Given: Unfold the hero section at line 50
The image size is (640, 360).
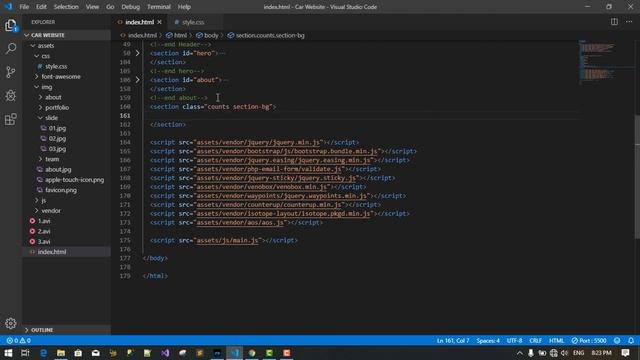Looking at the screenshot, I should (x=138, y=53).
